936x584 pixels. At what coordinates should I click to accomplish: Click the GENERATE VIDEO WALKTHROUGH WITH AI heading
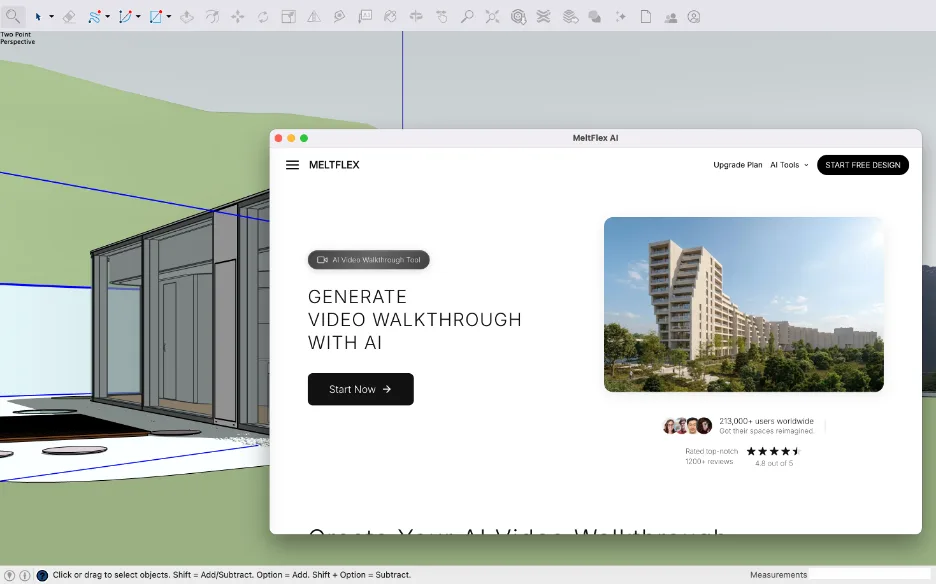point(415,319)
